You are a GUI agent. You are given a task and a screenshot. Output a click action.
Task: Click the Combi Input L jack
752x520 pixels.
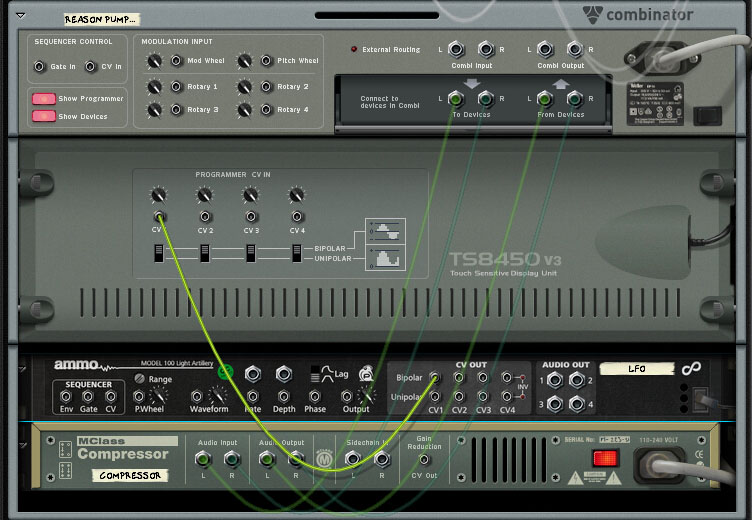click(x=456, y=49)
